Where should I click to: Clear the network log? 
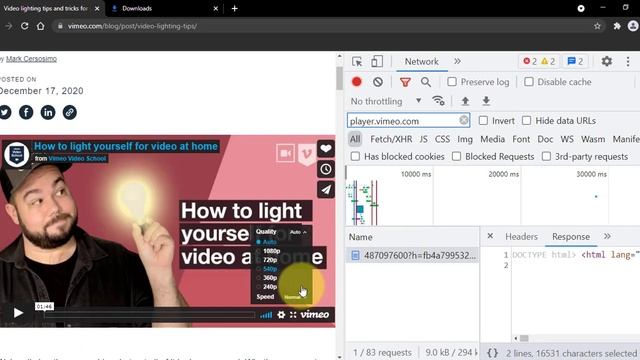[x=378, y=82]
